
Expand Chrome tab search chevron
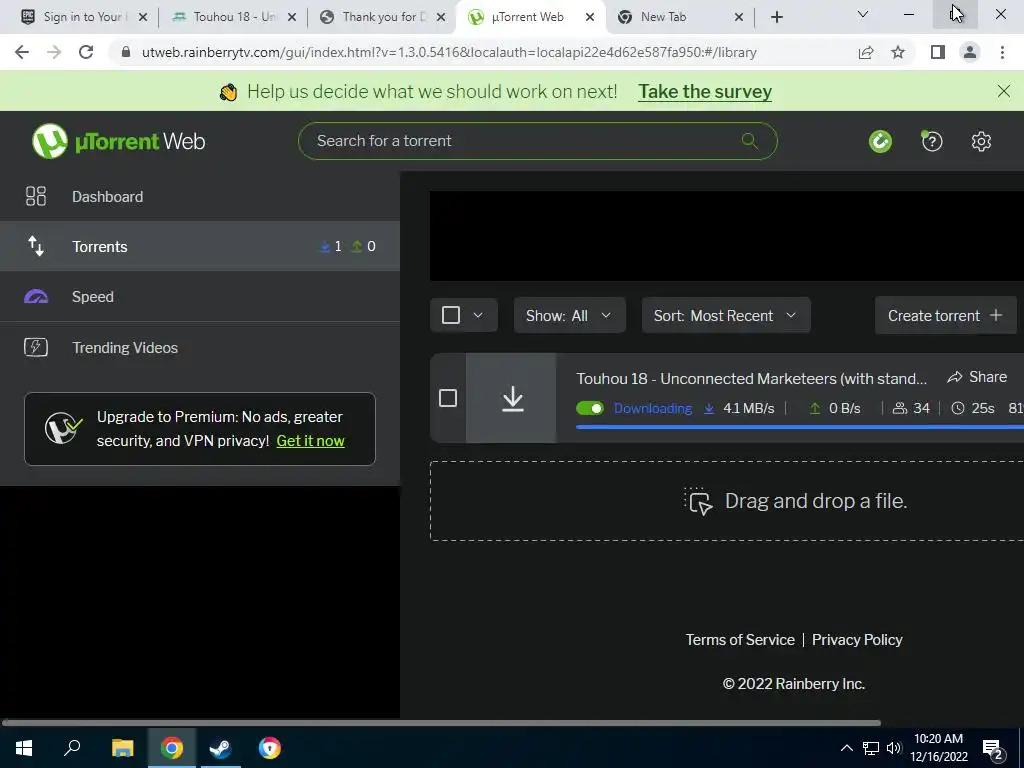click(863, 14)
